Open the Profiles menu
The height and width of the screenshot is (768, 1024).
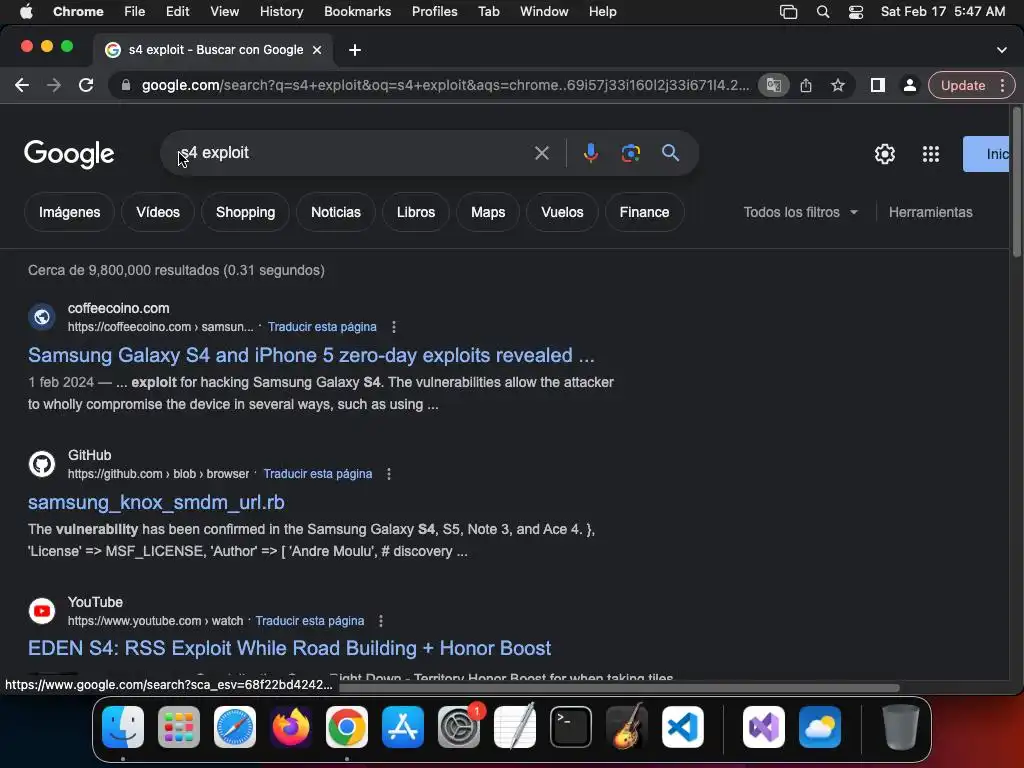pyautogui.click(x=434, y=12)
